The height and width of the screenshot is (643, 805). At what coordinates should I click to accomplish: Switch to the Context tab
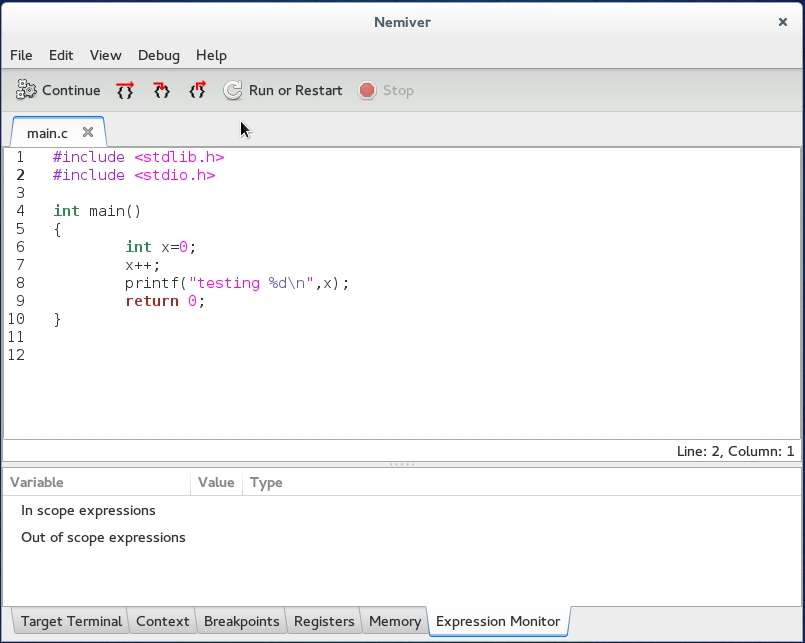tap(162, 621)
